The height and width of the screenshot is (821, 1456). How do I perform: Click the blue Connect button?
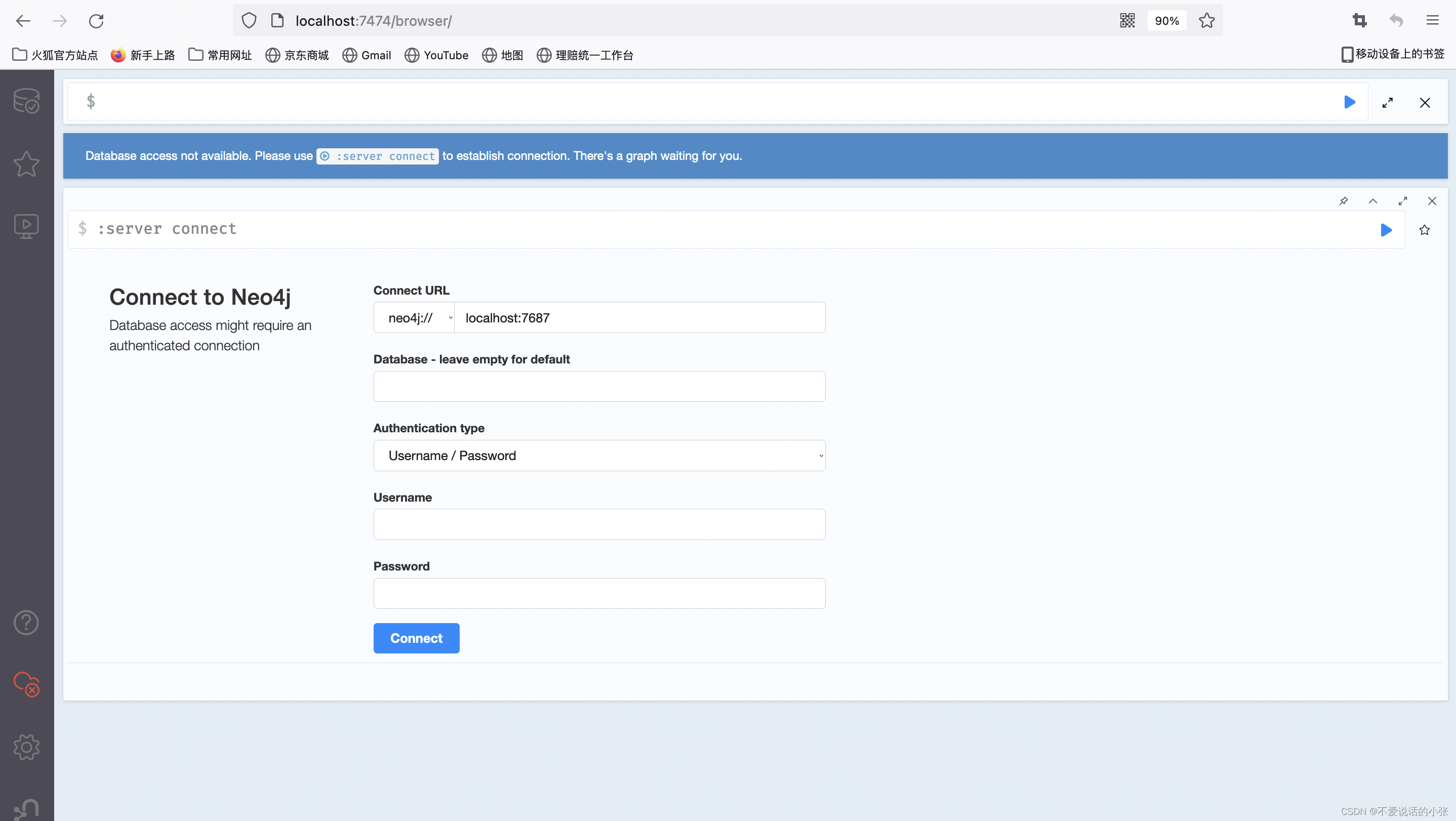coord(416,638)
